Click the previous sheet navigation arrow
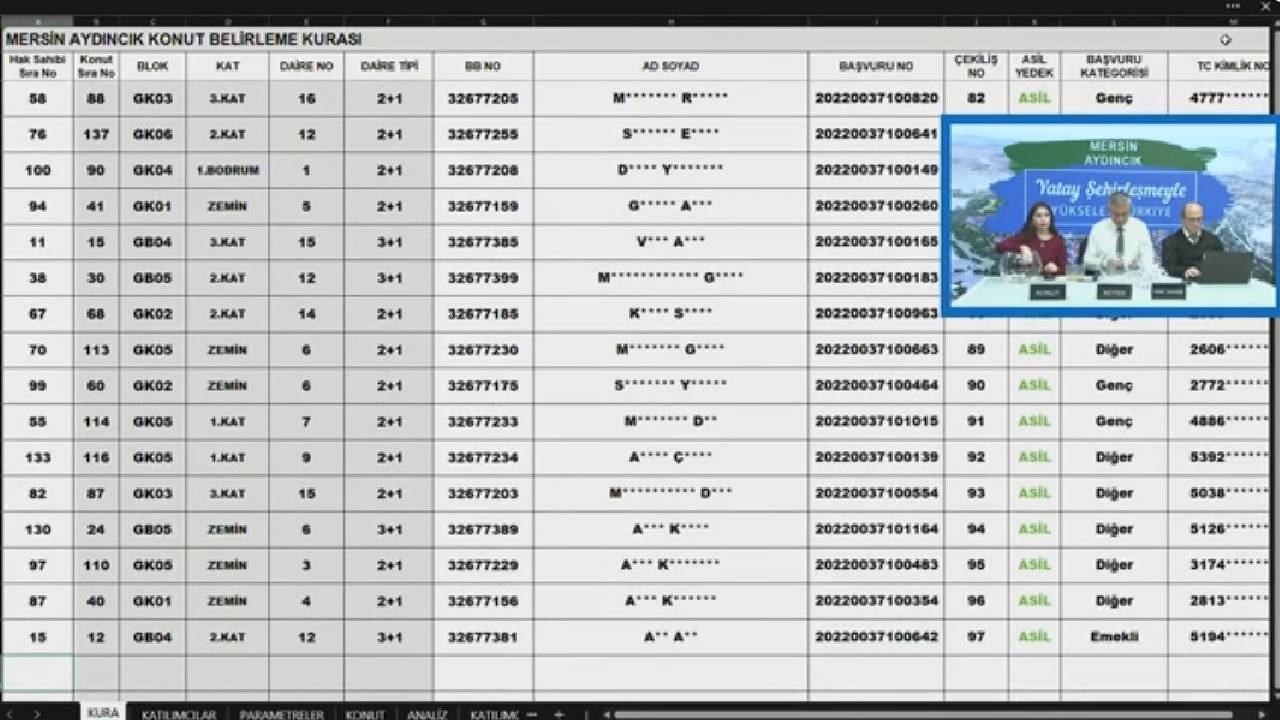1280x720 pixels. 12,714
